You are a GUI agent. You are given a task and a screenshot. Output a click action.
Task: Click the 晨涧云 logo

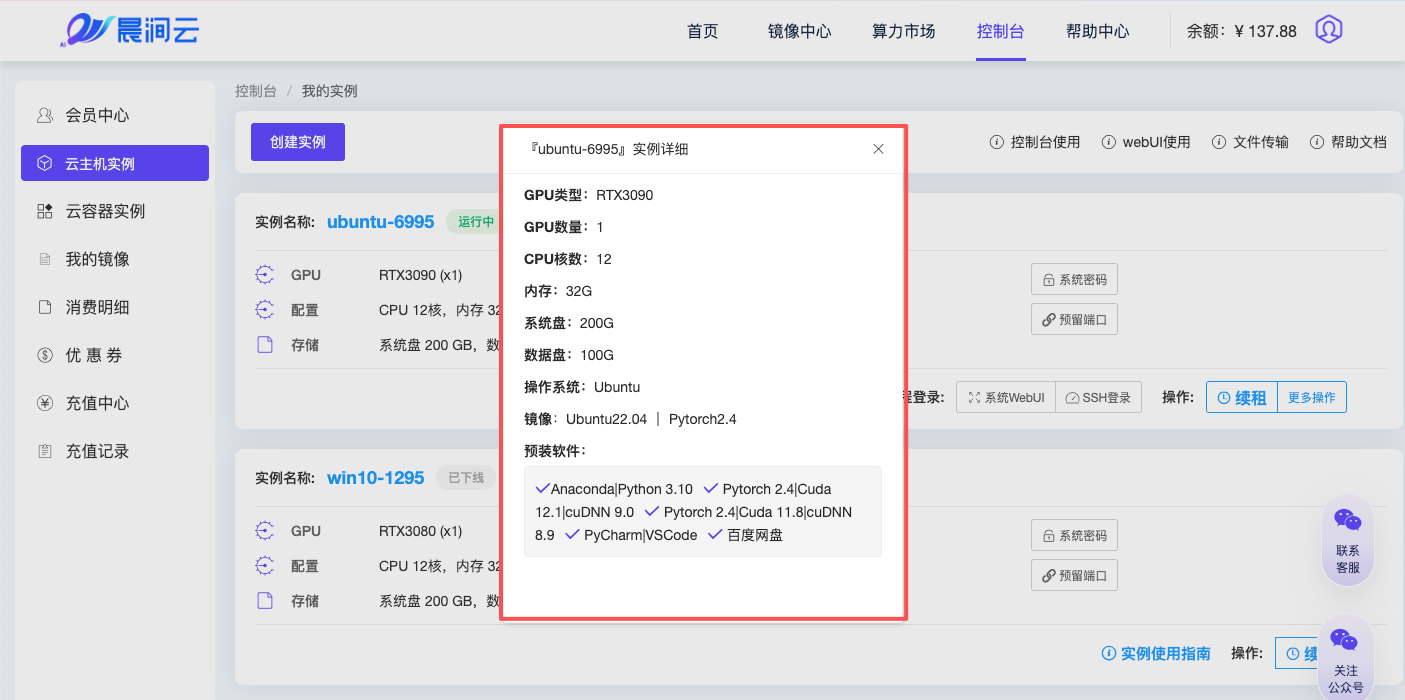coord(129,31)
